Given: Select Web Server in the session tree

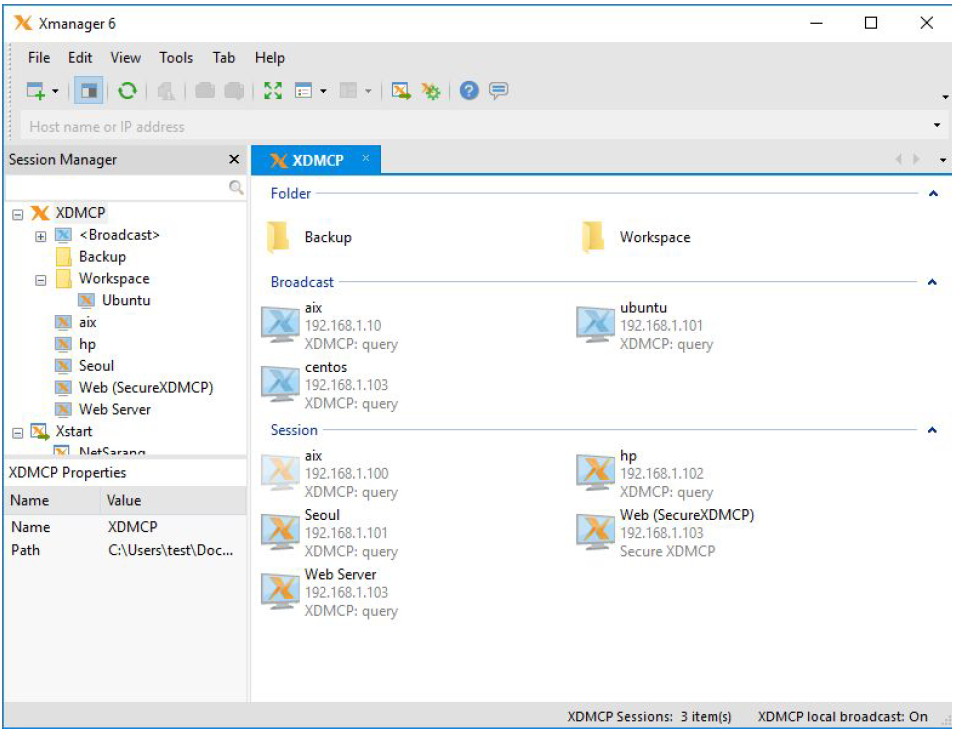Looking at the screenshot, I should point(115,409).
